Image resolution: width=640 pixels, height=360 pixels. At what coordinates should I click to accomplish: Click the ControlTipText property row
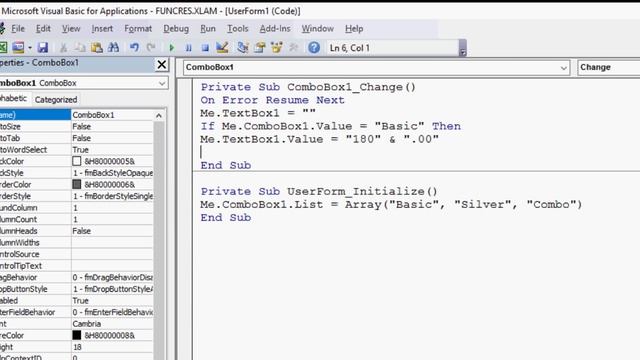[x=76, y=266]
